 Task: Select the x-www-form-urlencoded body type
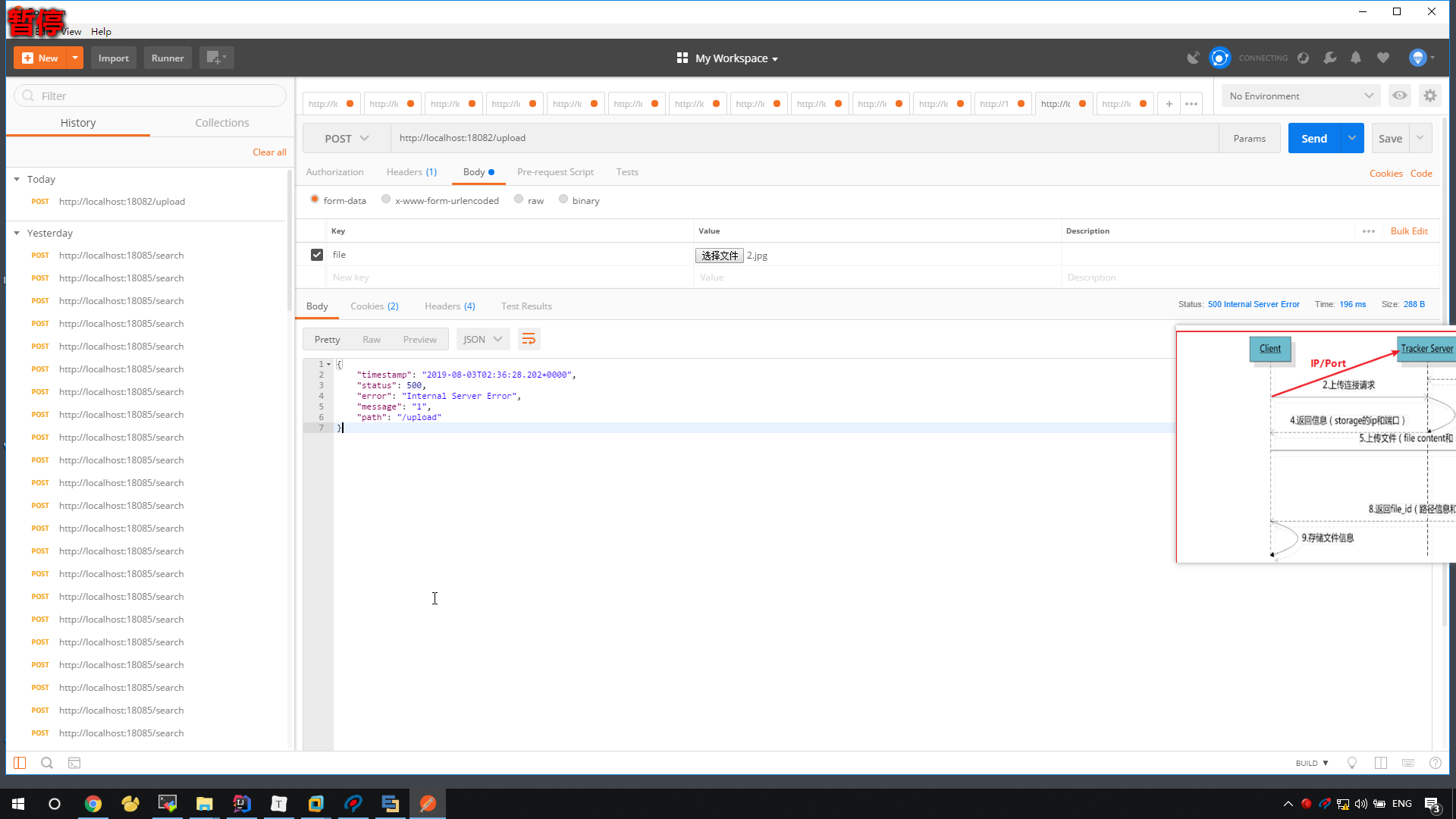(x=386, y=199)
